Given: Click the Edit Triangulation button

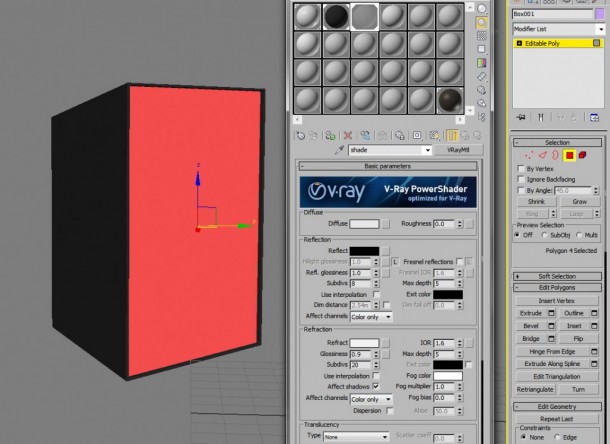Looking at the screenshot, I should [x=557, y=377].
